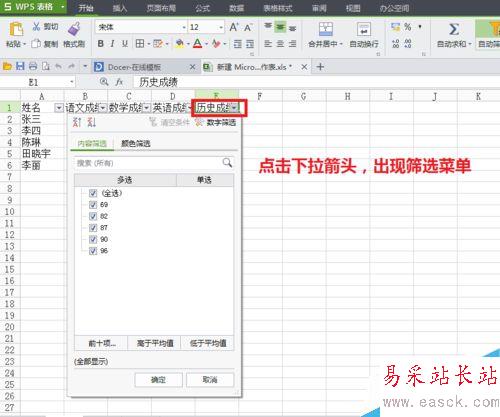Viewport: 500px width, 417px height.
Task: Open the 公式 ribbon tab
Action: [x=202, y=8]
